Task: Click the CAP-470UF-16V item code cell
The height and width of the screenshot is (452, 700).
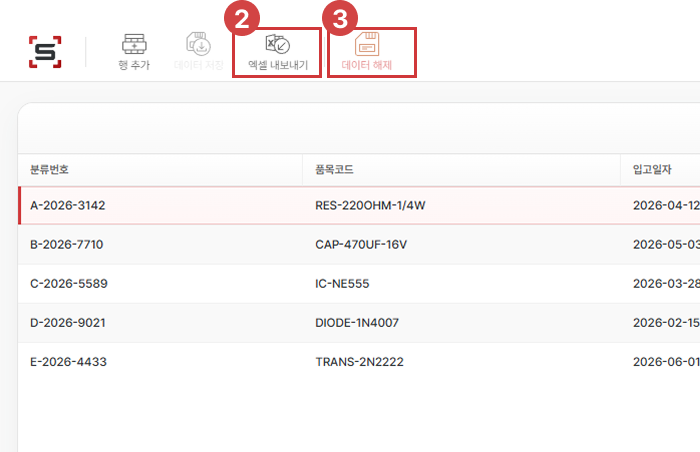Action: tap(361, 245)
